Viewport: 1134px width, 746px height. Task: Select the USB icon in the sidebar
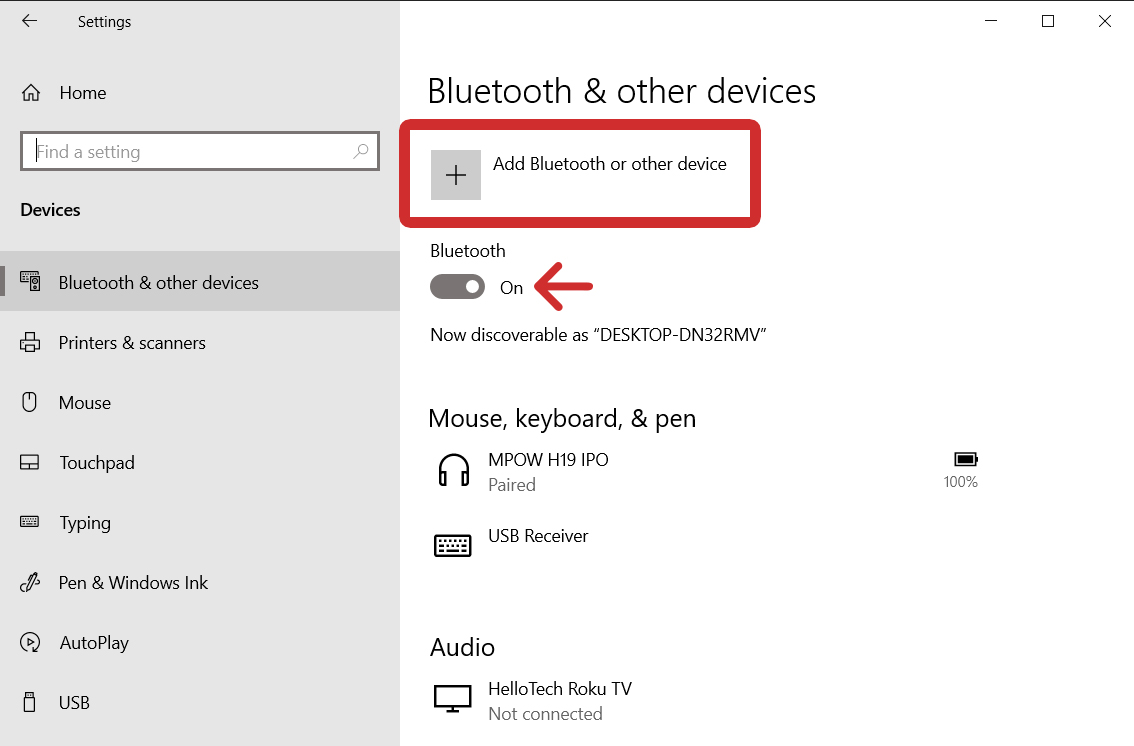coord(31,702)
